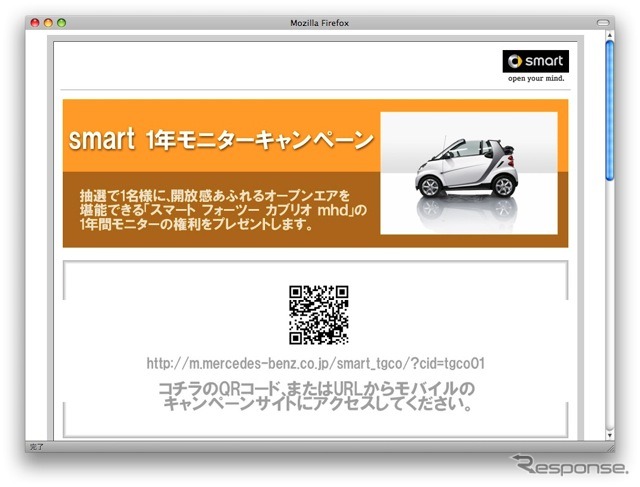The image size is (640, 487).
Task: Click the yellow minimize window button
Action: pos(48,23)
